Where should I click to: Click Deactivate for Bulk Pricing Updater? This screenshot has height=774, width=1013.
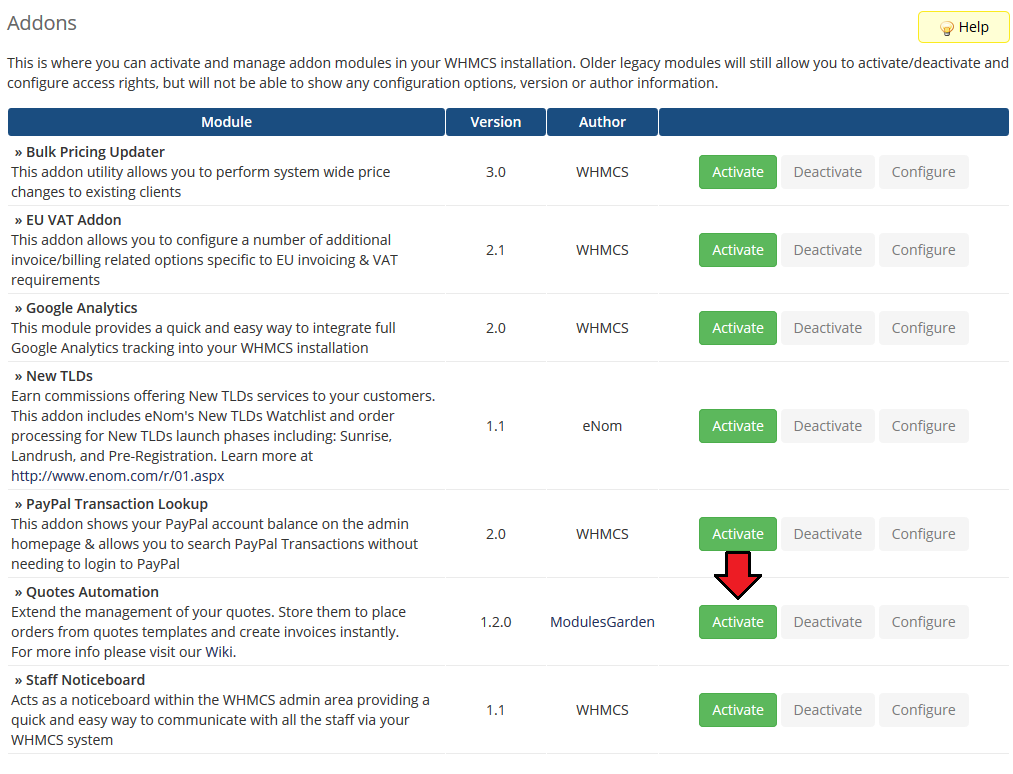828,172
